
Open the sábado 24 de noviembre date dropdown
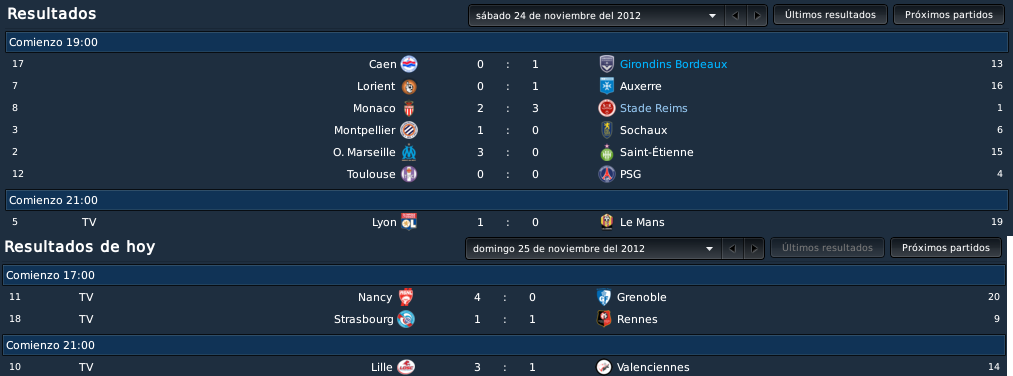596,16
